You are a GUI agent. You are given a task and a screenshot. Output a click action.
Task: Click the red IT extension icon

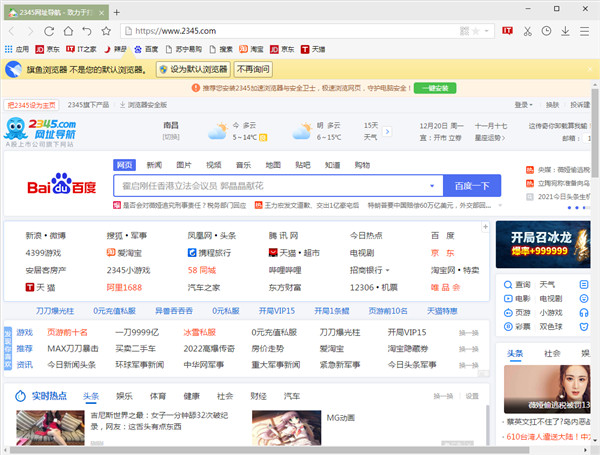(x=507, y=31)
